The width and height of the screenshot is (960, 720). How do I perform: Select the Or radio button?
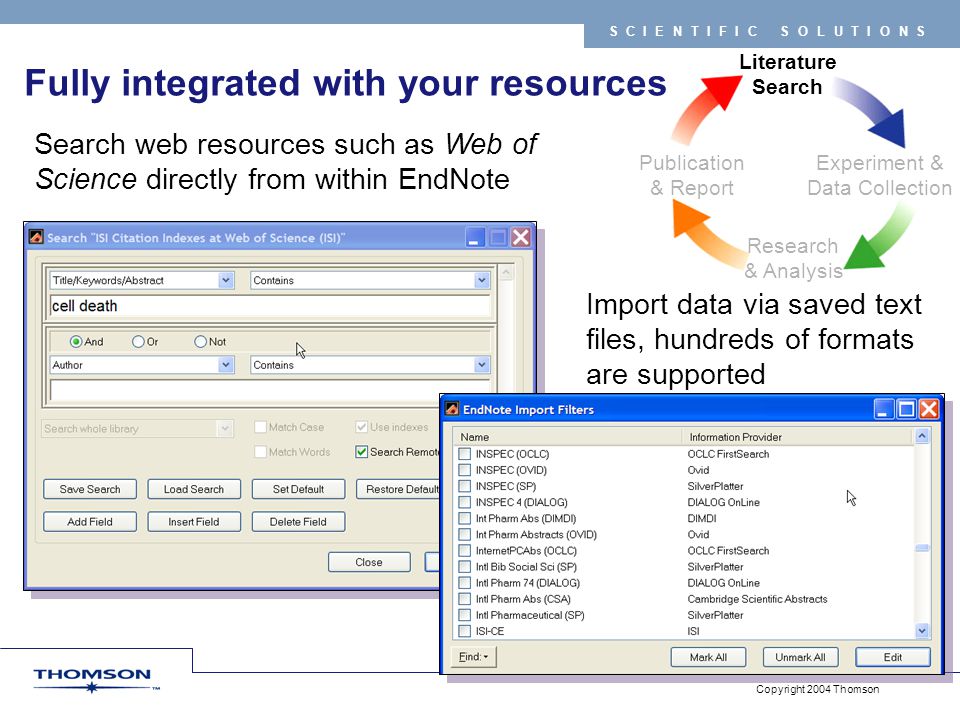tap(138, 342)
